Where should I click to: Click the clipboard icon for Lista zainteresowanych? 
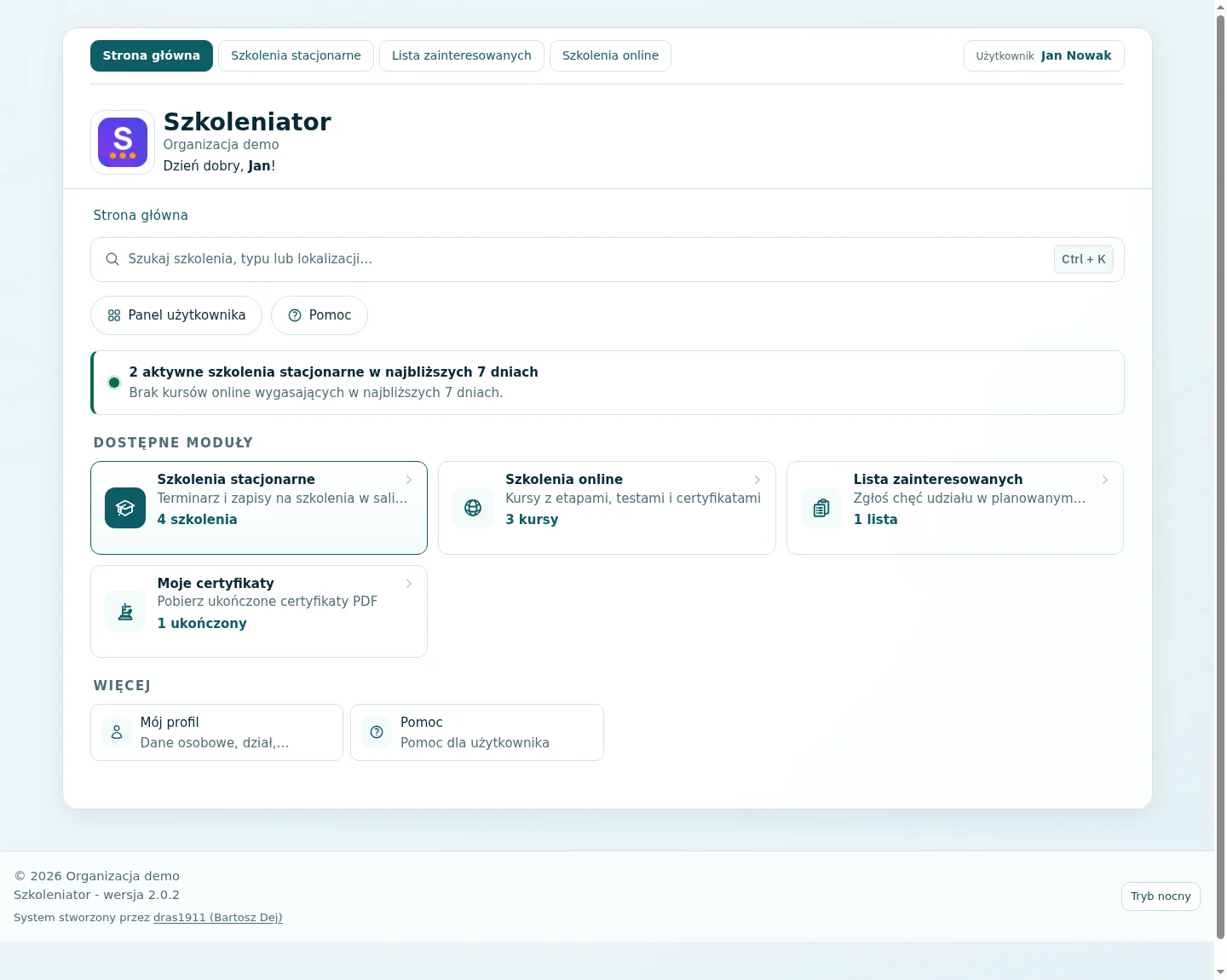coord(821,508)
